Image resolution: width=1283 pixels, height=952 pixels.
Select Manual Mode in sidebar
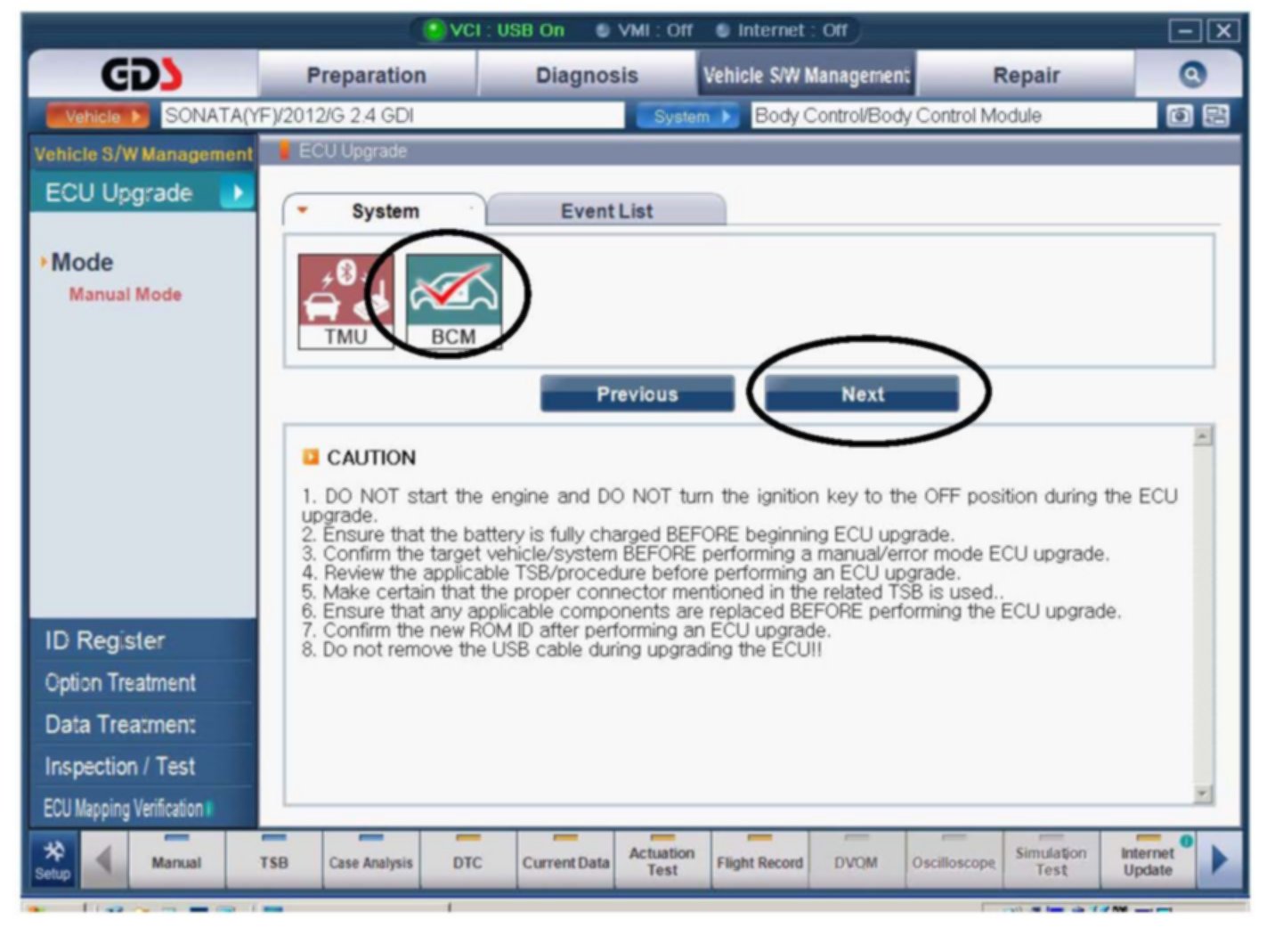[x=126, y=295]
